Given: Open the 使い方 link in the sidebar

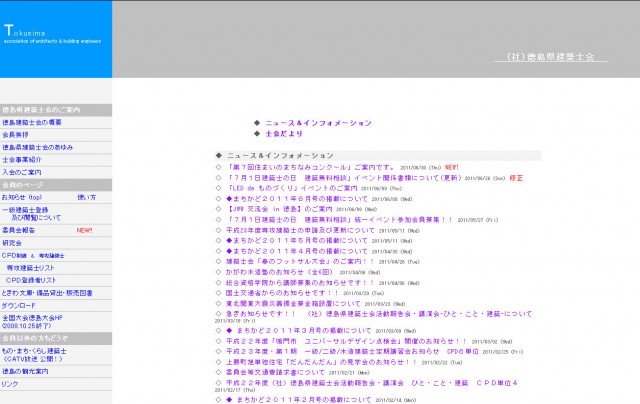Looking at the screenshot, I should [87, 197].
